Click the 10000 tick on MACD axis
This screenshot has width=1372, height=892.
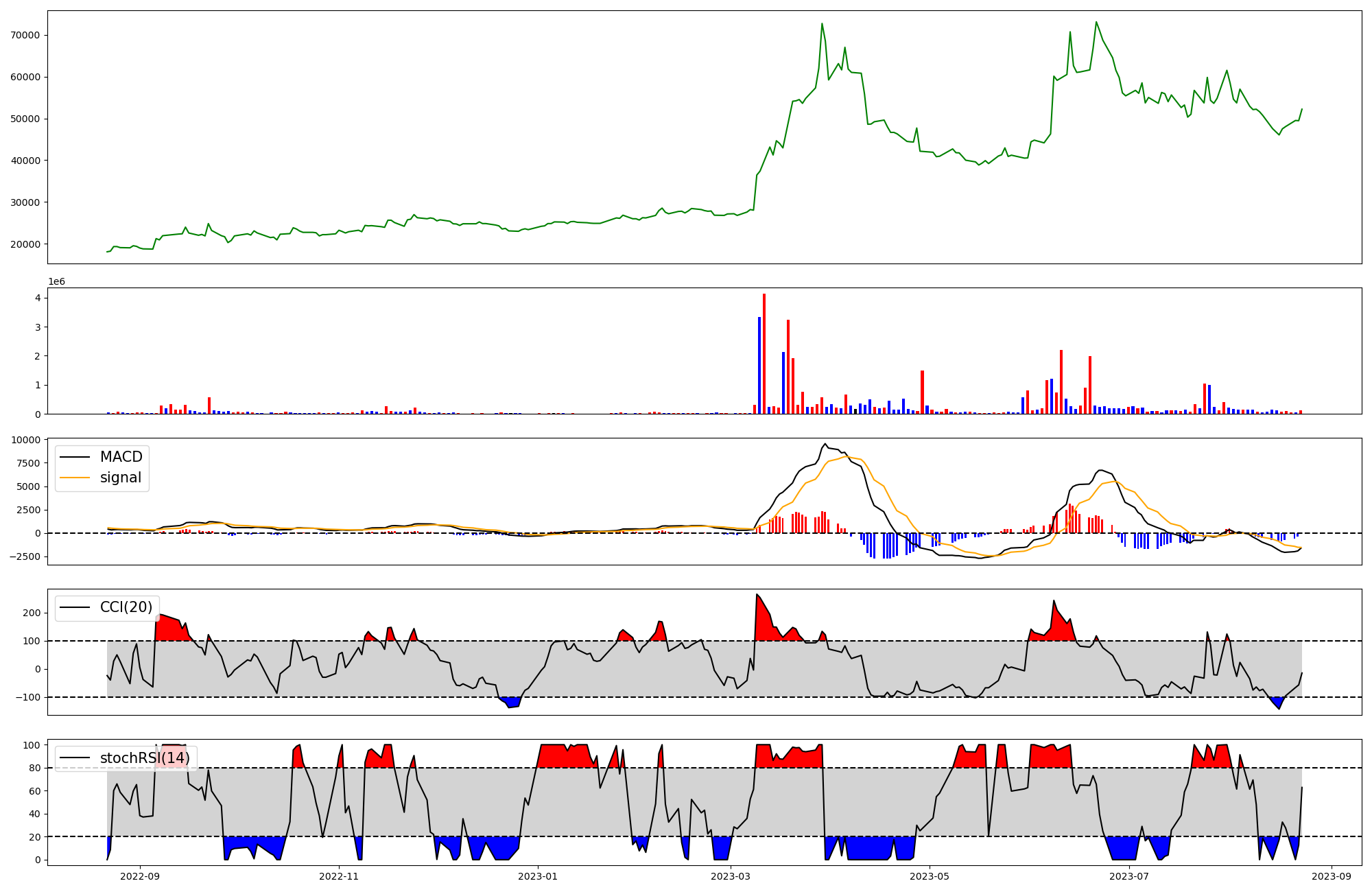27,440
